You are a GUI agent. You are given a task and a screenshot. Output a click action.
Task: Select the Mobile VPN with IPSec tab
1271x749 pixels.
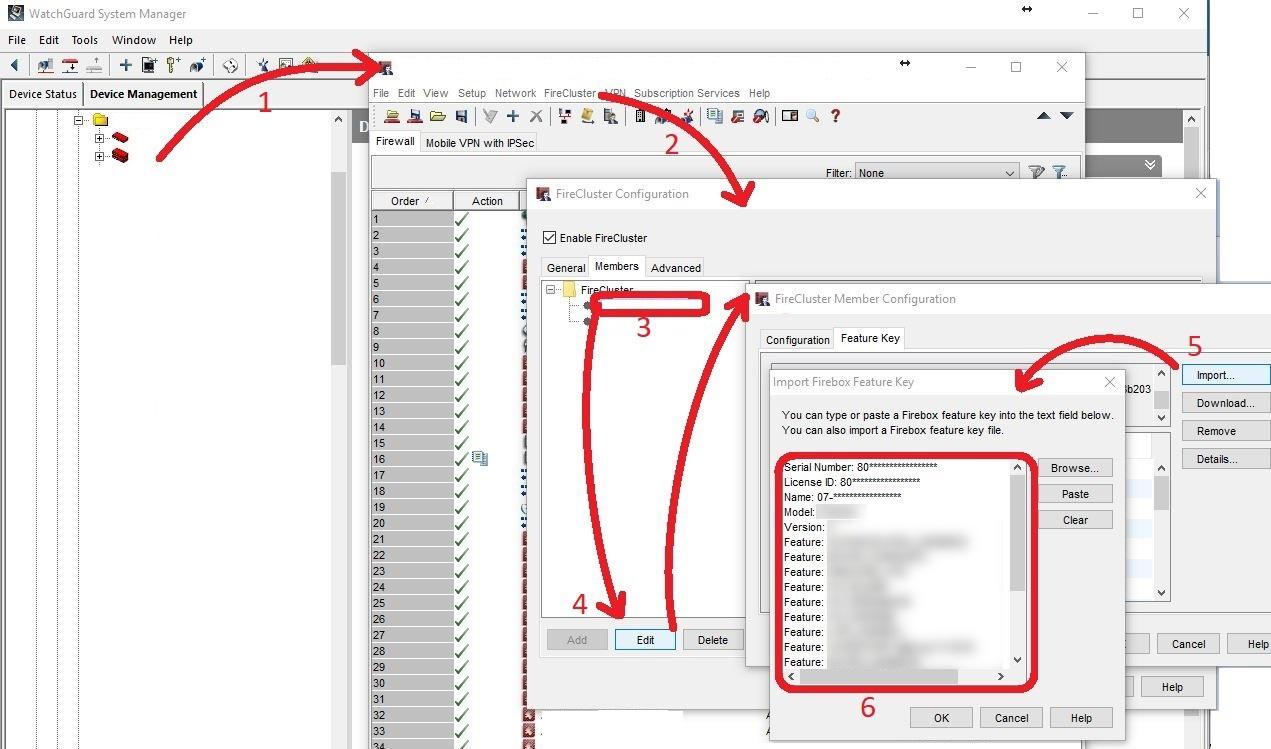480,143
